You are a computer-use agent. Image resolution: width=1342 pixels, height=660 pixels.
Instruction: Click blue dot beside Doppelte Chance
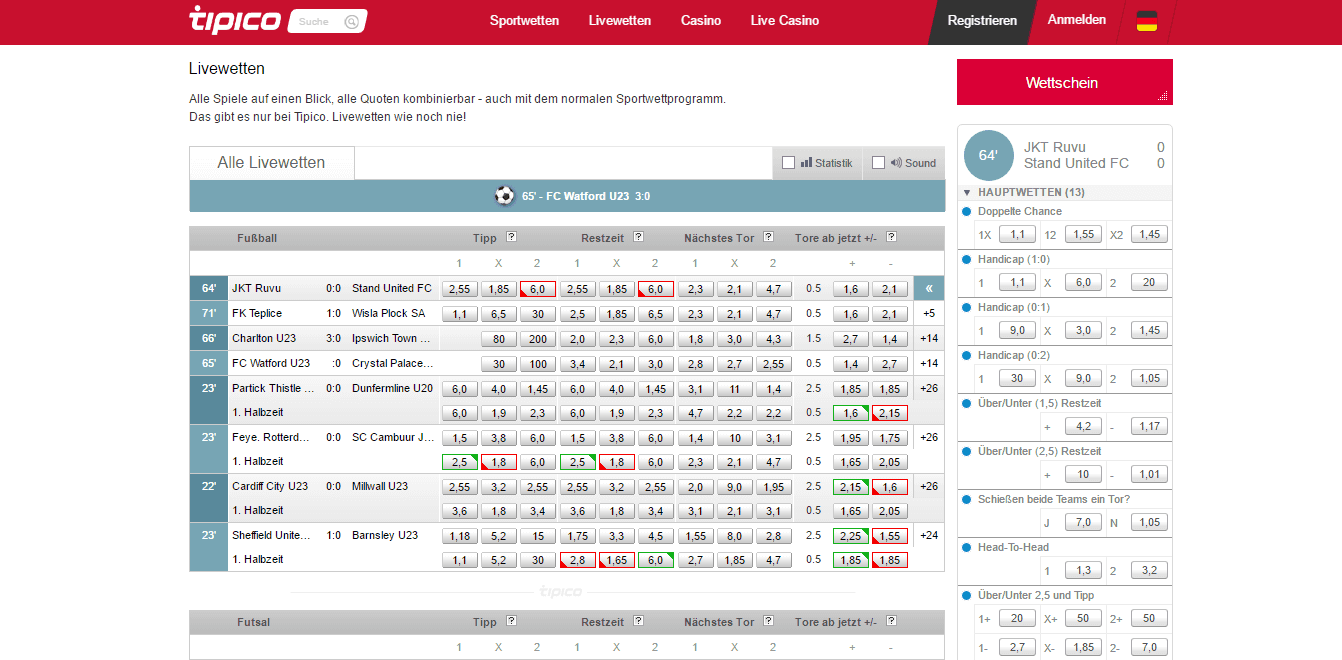pyautogui.click(x=966, y=211)
